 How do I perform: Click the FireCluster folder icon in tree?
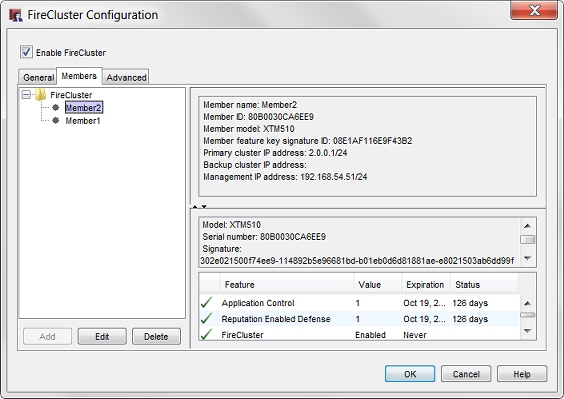tap(40, 95)
